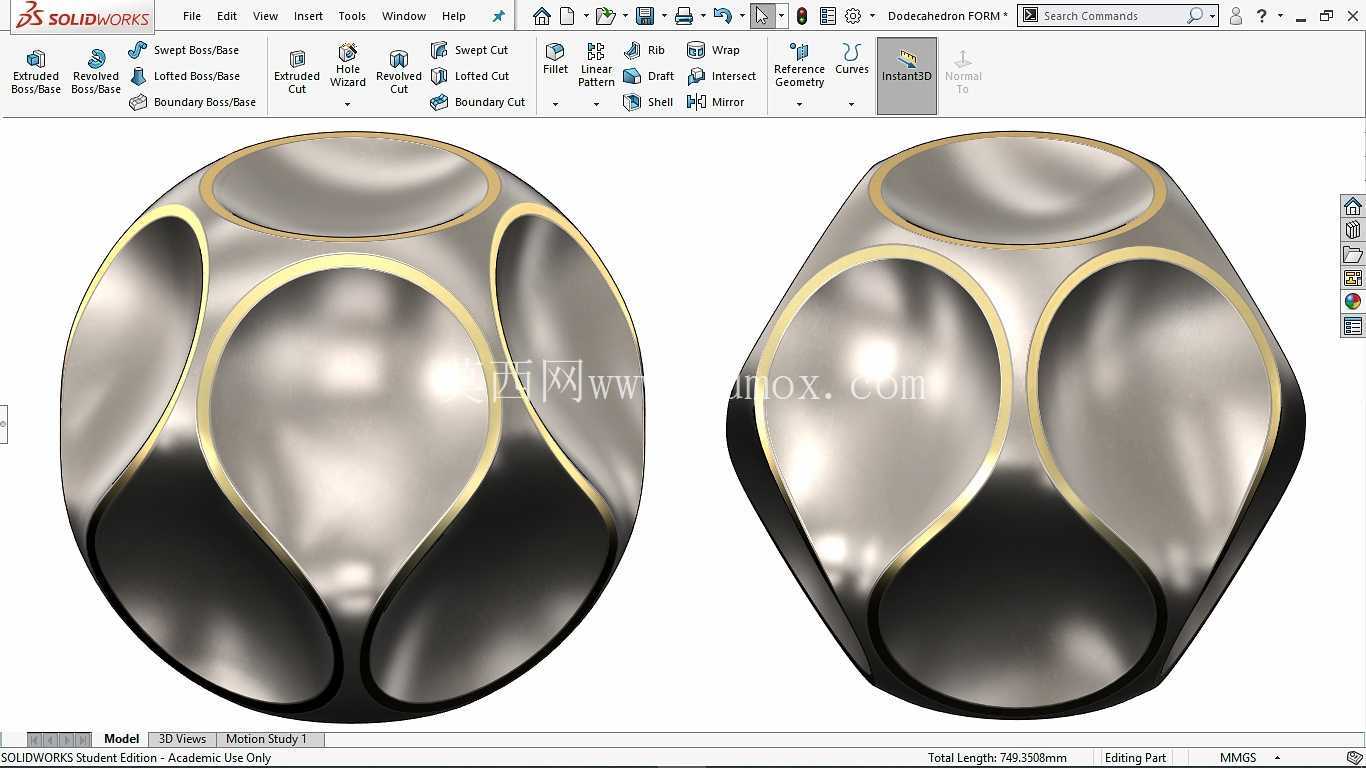Open the Tools menu
The height and width of the screenshot is (768, 1366).
352,16
